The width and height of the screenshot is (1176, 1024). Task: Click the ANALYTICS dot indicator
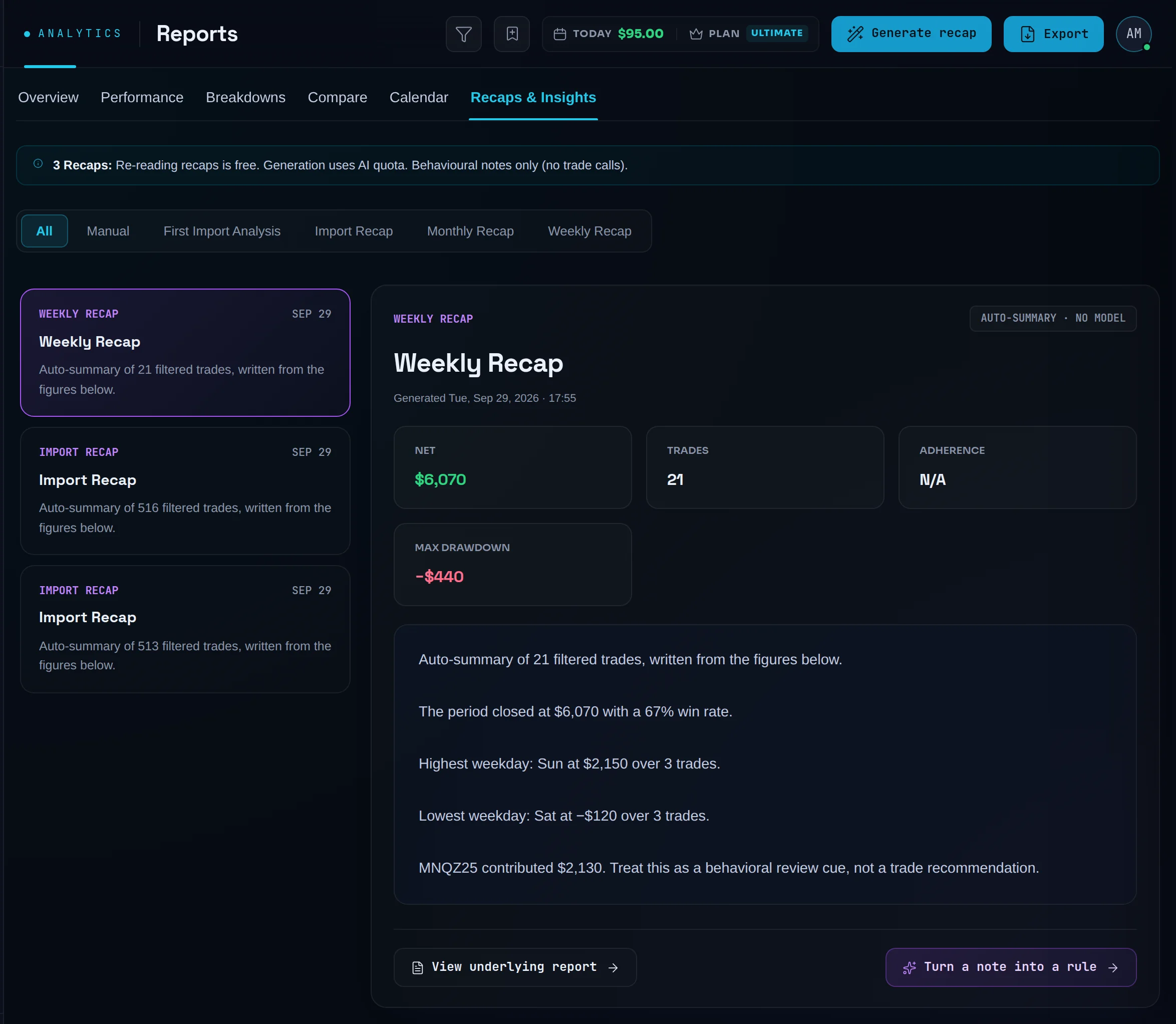point(27,34)
